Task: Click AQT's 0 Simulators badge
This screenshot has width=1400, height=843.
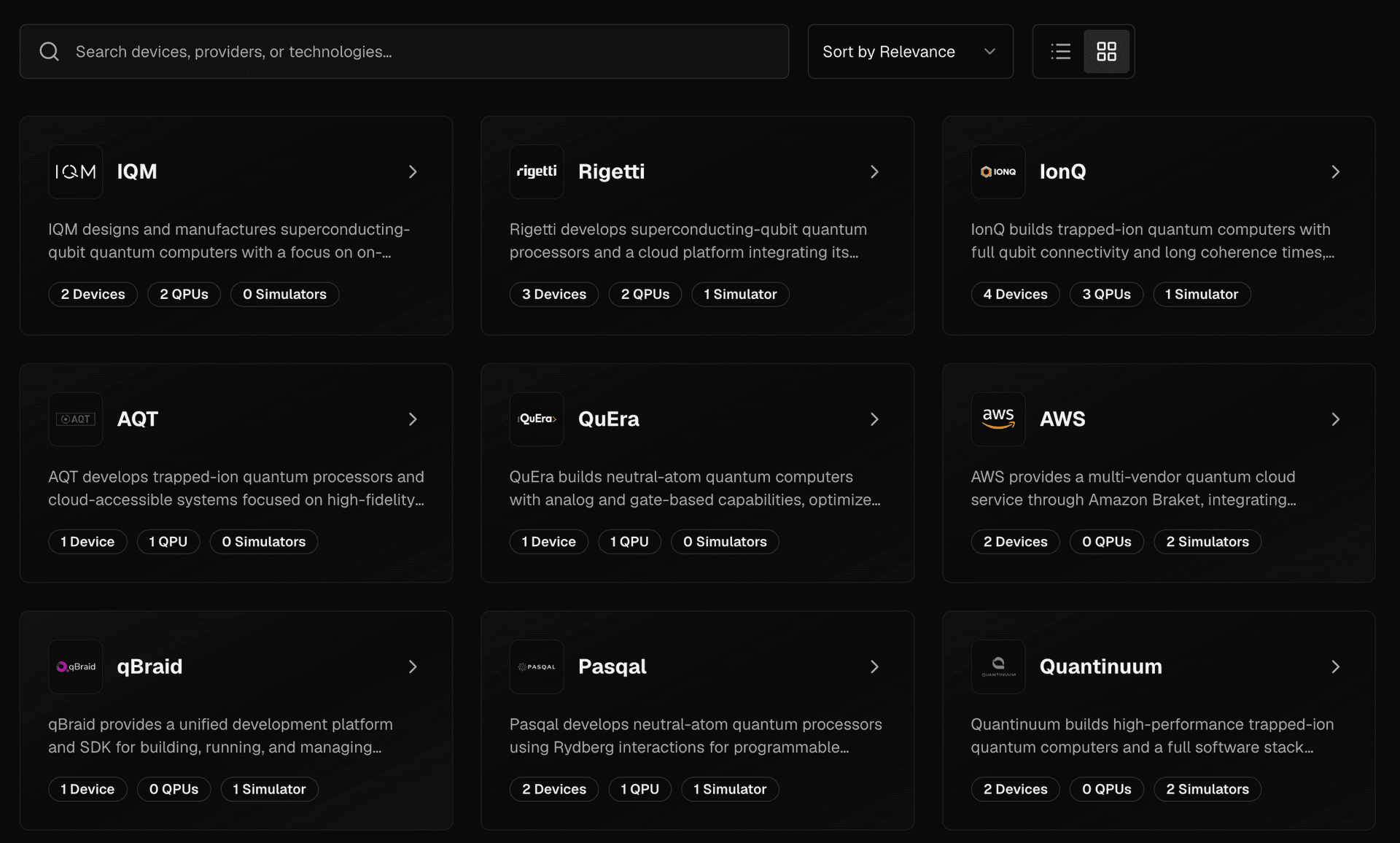Action: [263, 542]
